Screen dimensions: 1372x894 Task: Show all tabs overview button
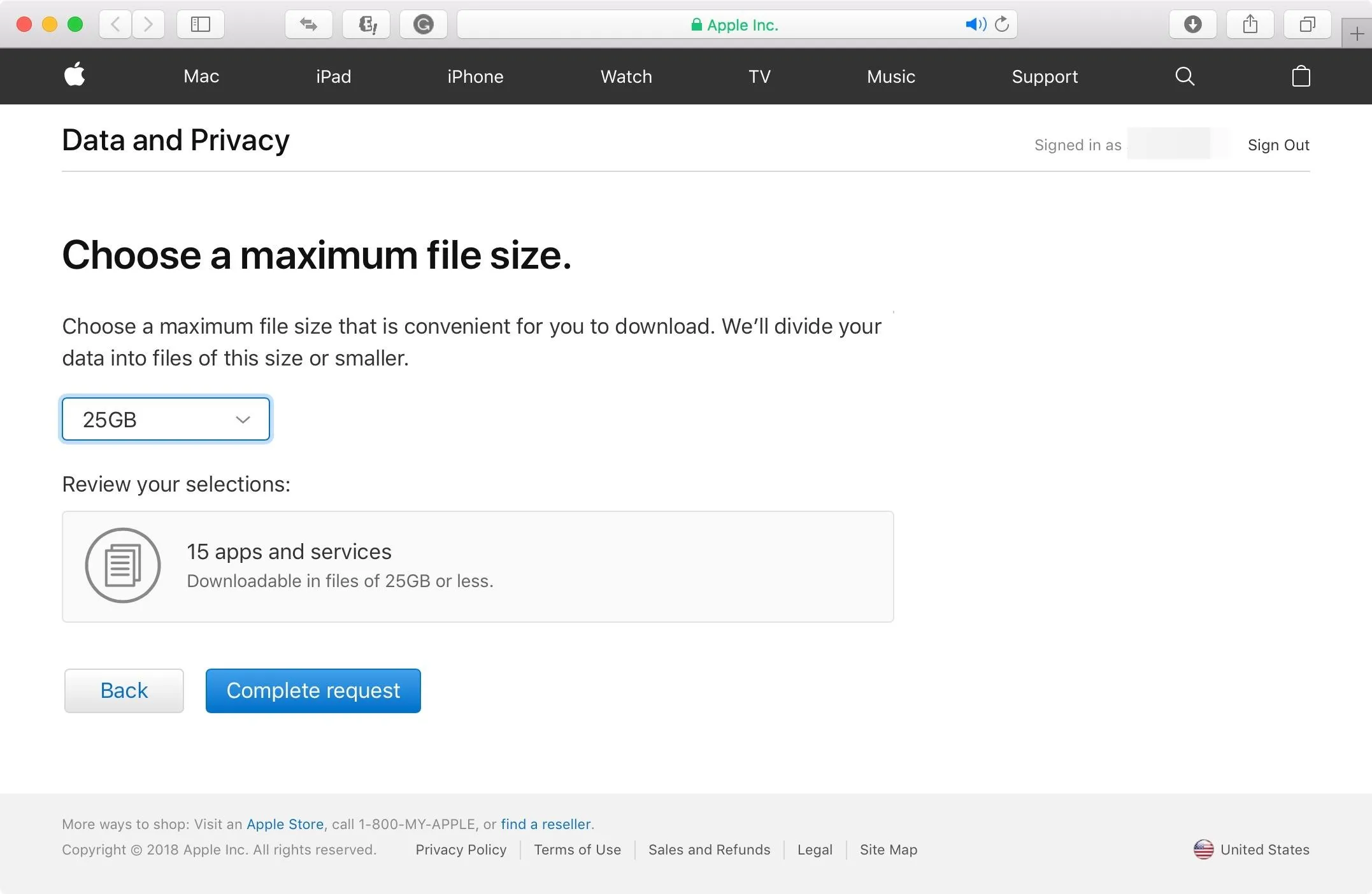pyautogui.click(x=1307, y=24)
